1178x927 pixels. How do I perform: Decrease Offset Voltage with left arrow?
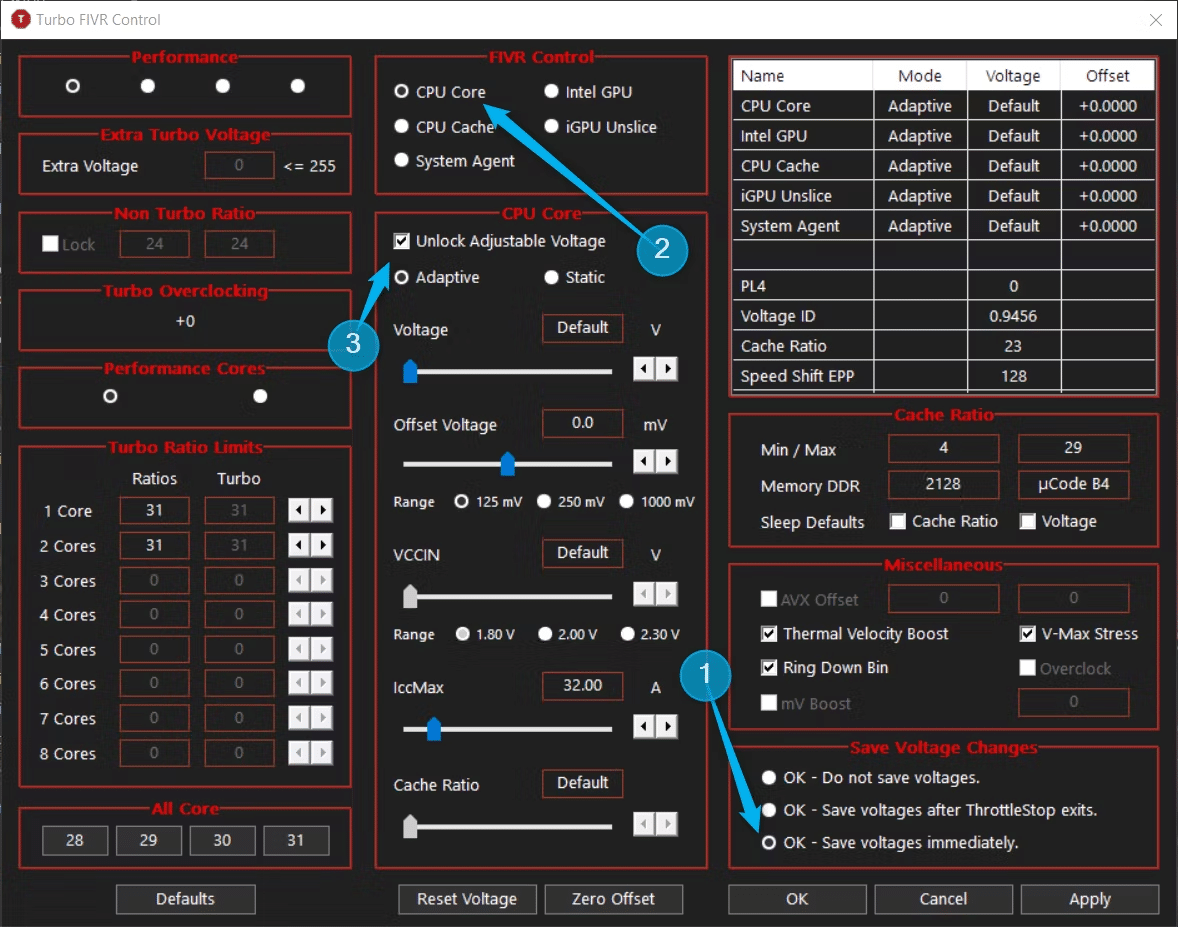tap(644, 461)
